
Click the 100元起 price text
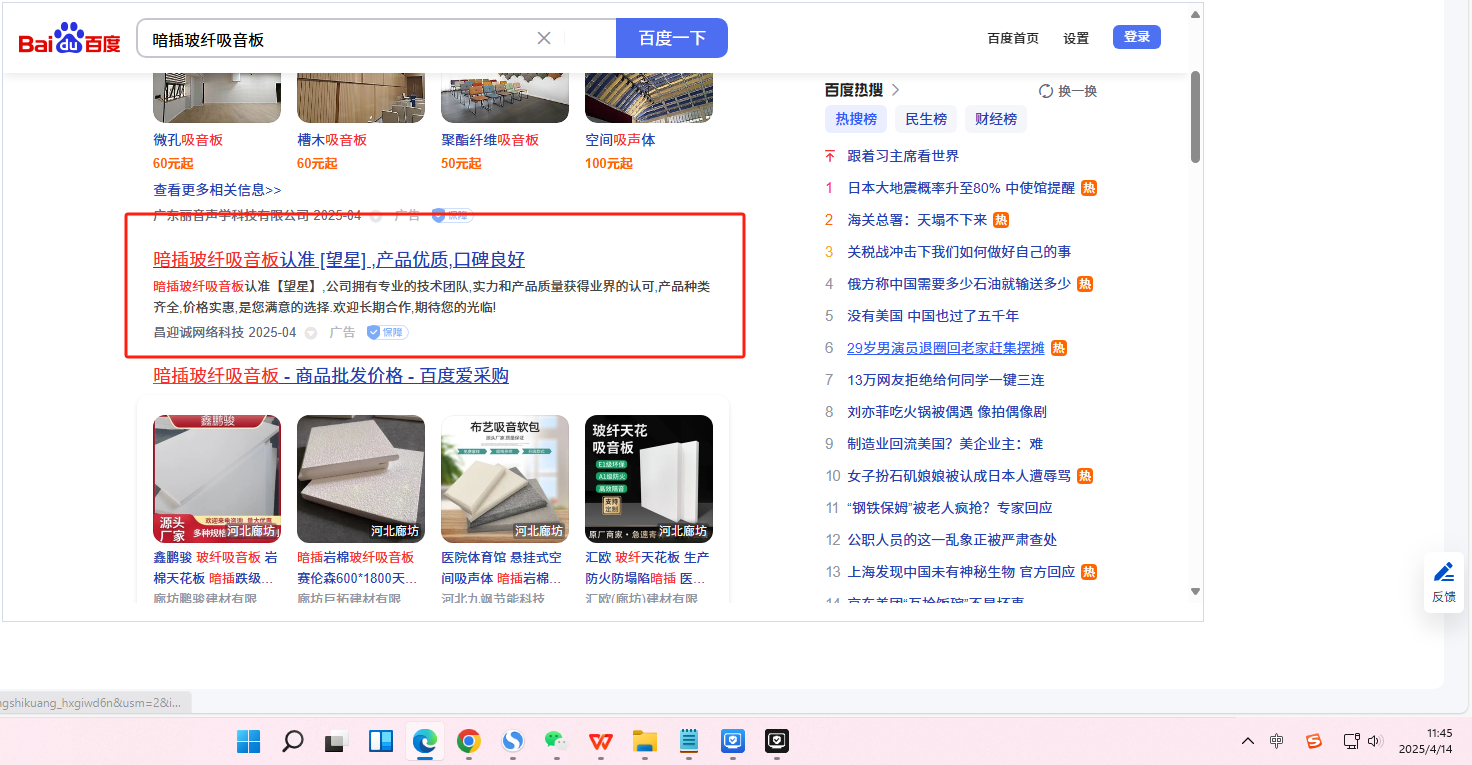[x=609, y=164]
